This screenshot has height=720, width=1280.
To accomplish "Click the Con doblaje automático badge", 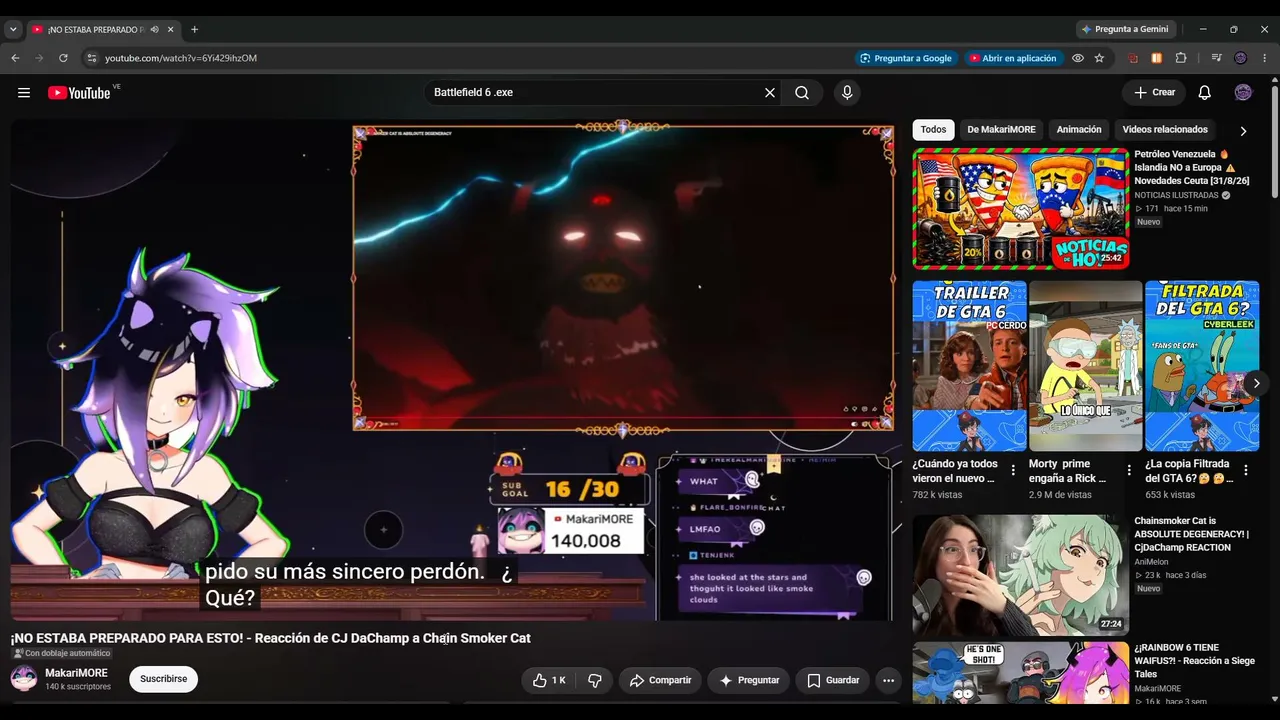I will [x=62, y=653].
